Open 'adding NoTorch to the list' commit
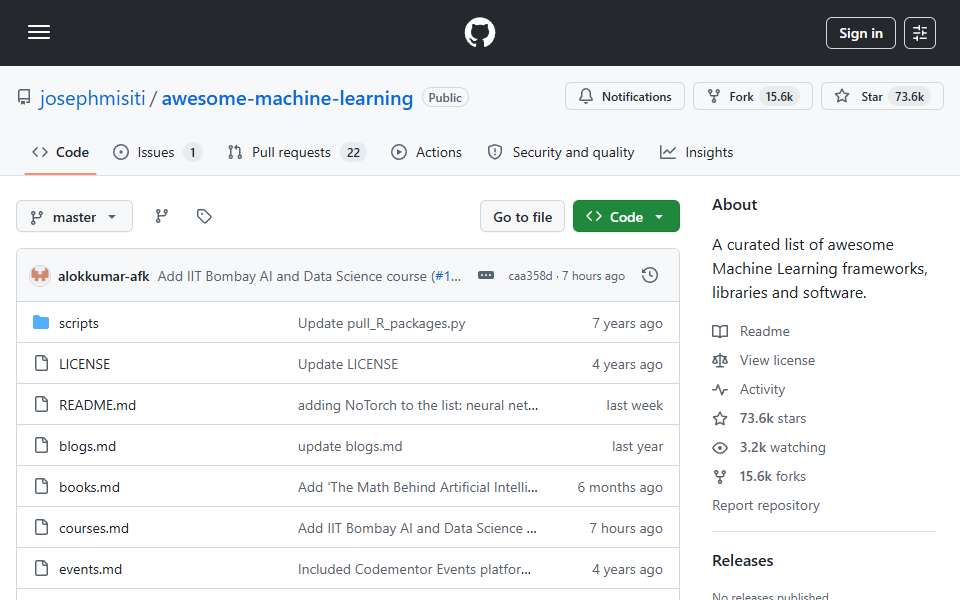Screen dimensions: 960x600 pyautogui.click(x=418, y=405)
